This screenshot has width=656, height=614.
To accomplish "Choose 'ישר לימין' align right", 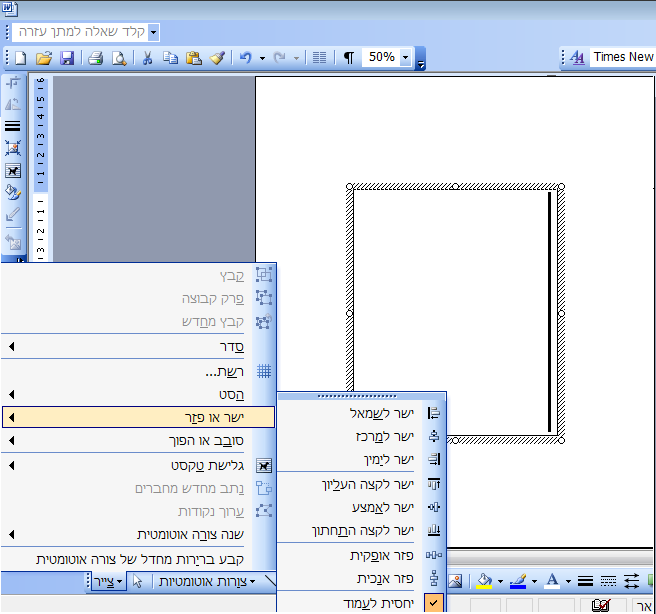I will tap(362, 459).
